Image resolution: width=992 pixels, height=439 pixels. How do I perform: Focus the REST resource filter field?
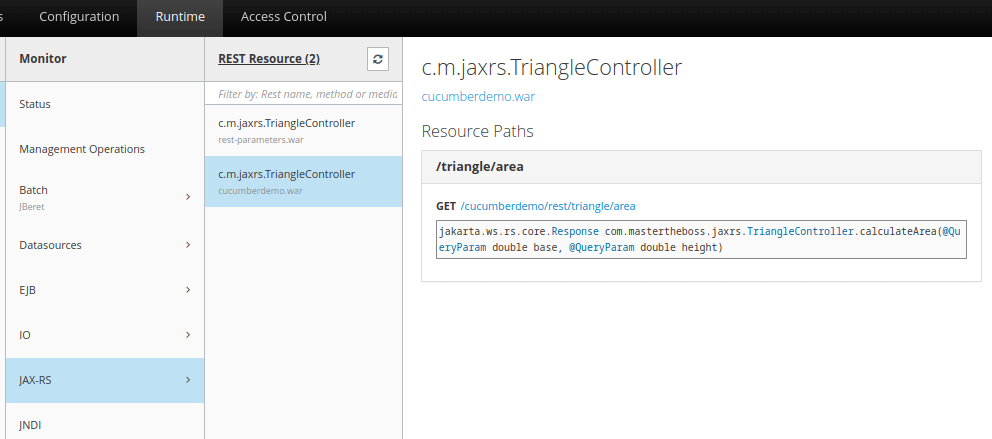point(304,94)
